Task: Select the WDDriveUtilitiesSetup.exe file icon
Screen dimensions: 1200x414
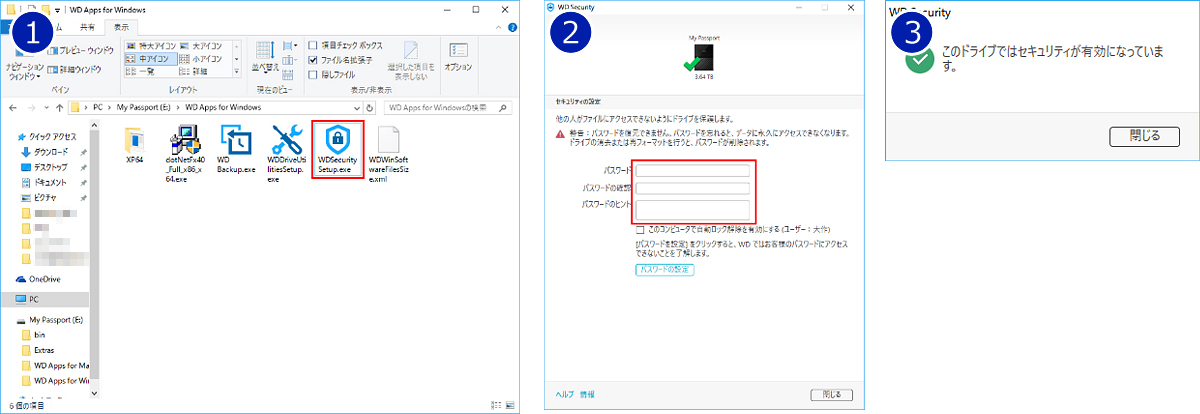Action: 287,139
